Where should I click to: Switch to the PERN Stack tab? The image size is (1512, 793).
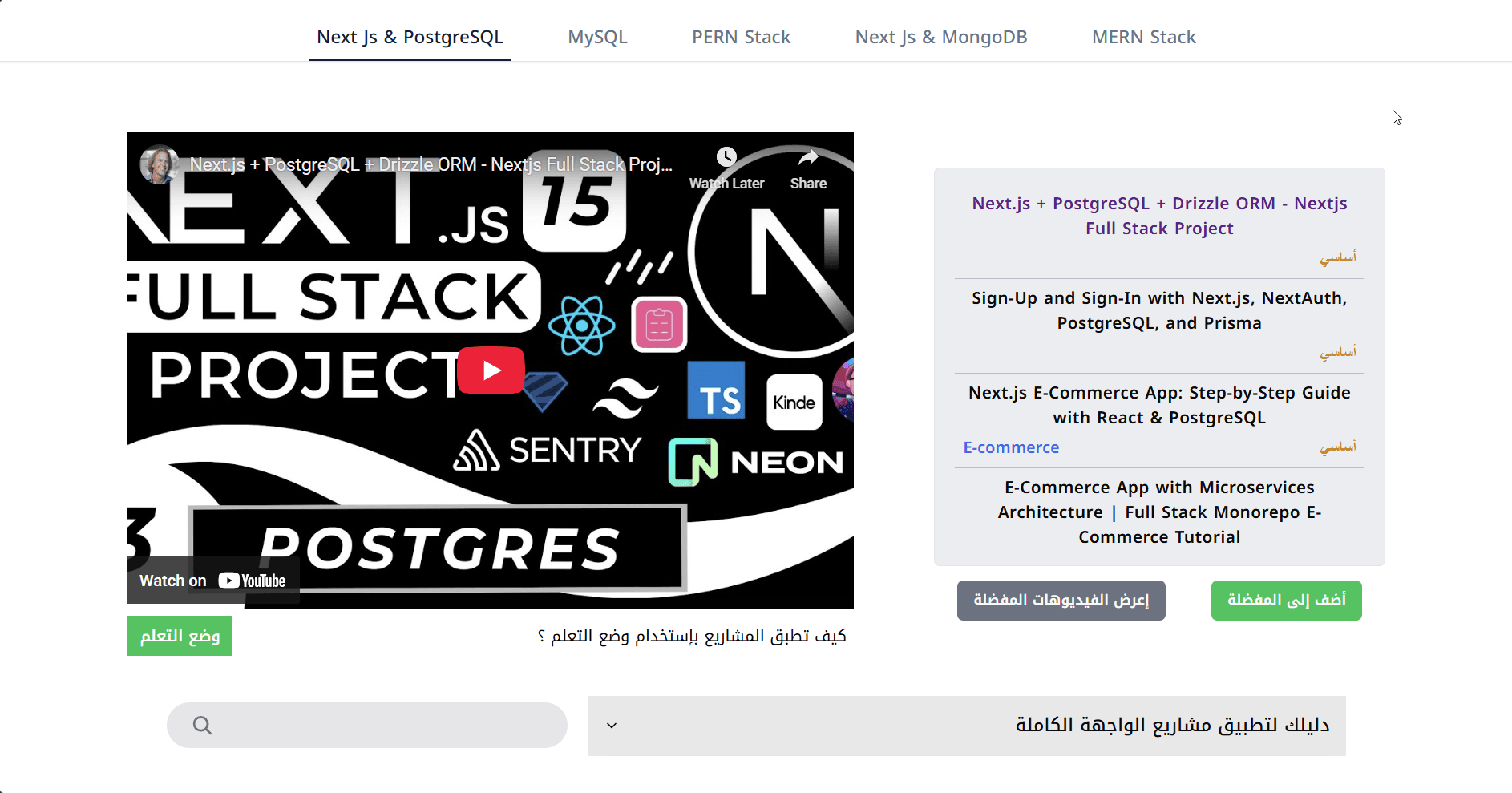[741, 38]
